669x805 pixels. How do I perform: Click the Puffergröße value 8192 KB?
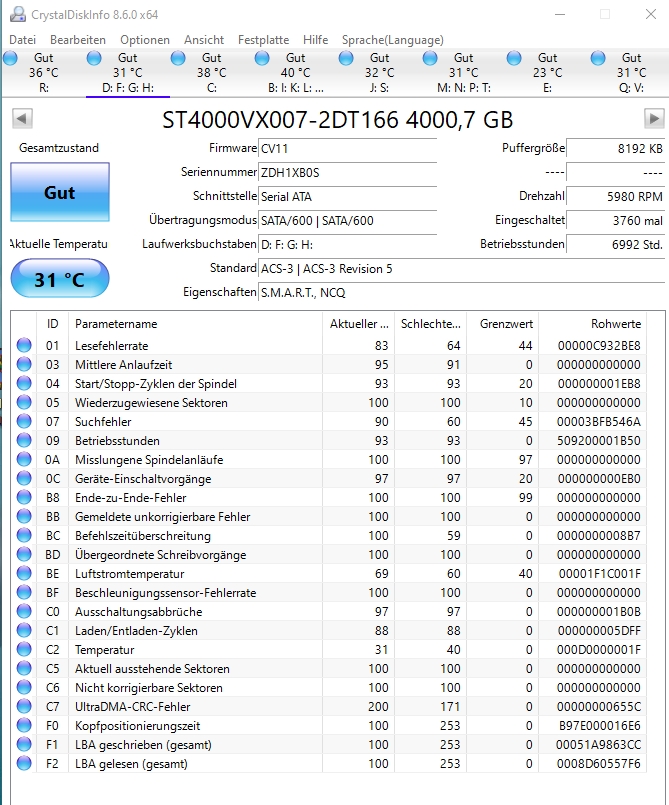615,148
